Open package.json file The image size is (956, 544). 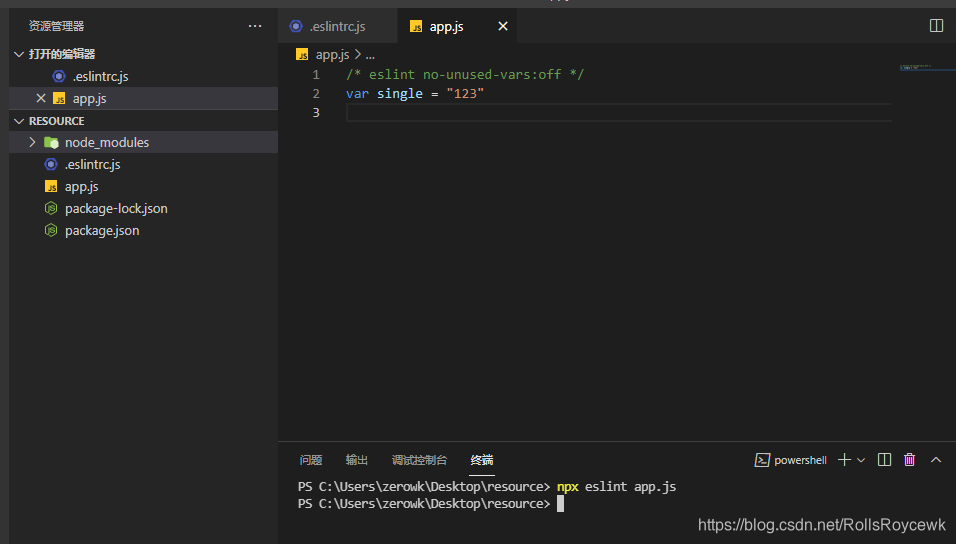tap(143, 231)
